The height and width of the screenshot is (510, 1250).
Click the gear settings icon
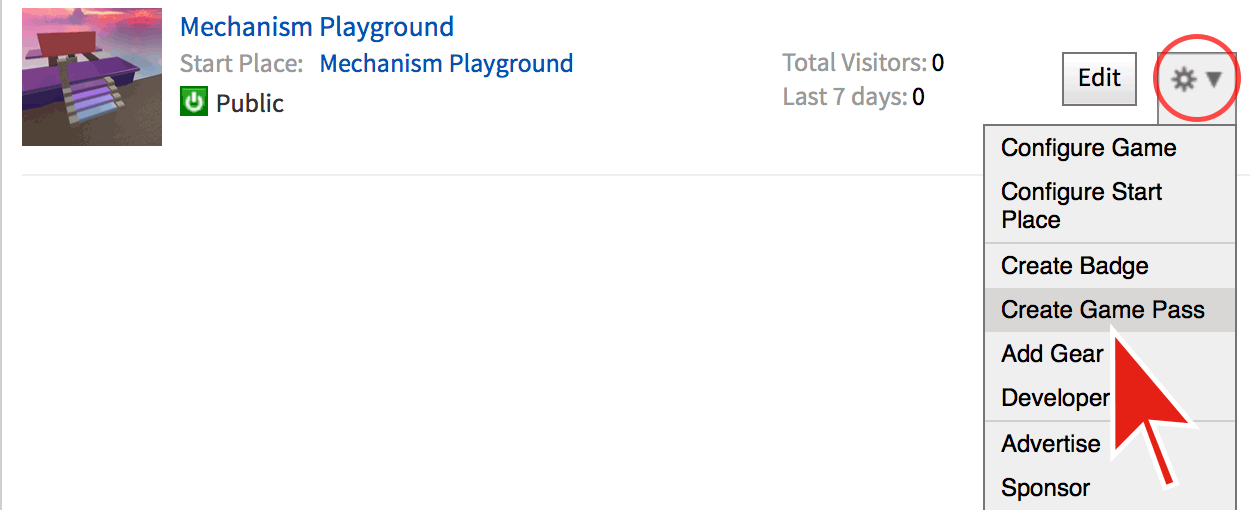click(1183, 79)
